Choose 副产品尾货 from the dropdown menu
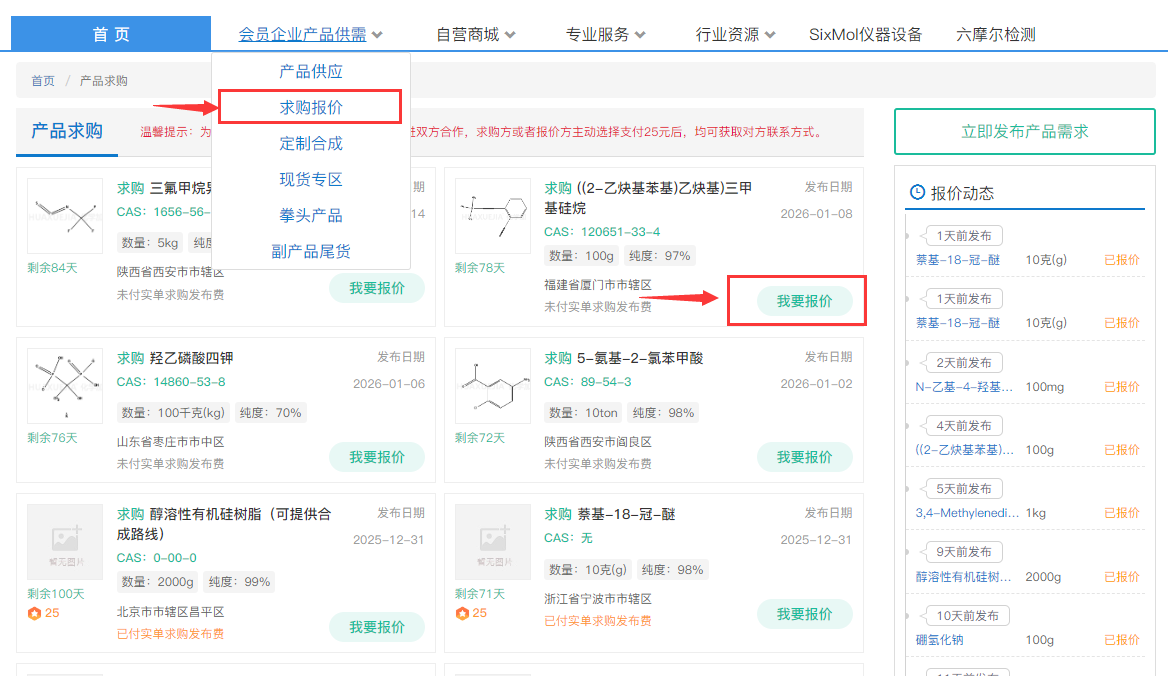 (x=311, y=251)
